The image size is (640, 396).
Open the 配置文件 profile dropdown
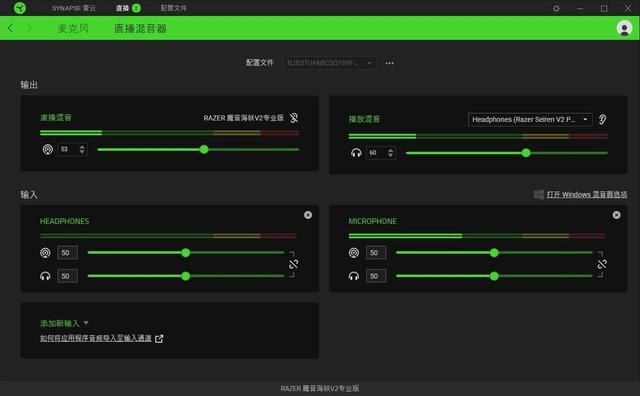(x=329, y=63)
